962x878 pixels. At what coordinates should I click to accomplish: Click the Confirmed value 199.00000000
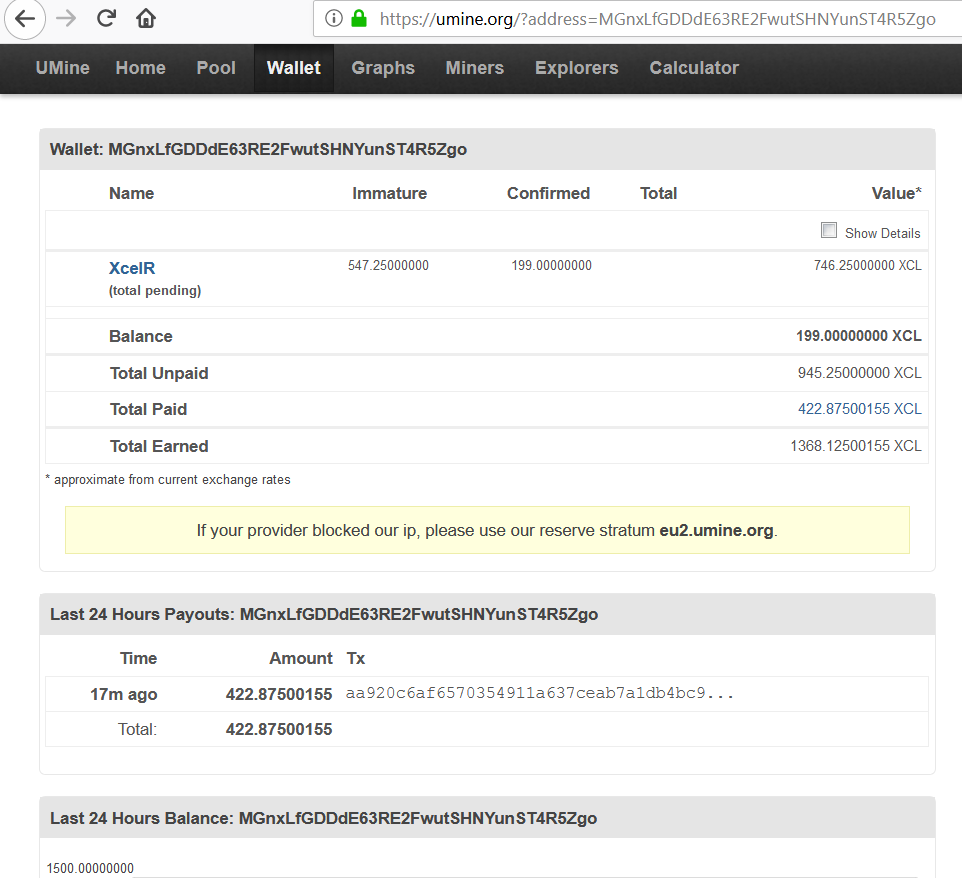click(552, 266)
